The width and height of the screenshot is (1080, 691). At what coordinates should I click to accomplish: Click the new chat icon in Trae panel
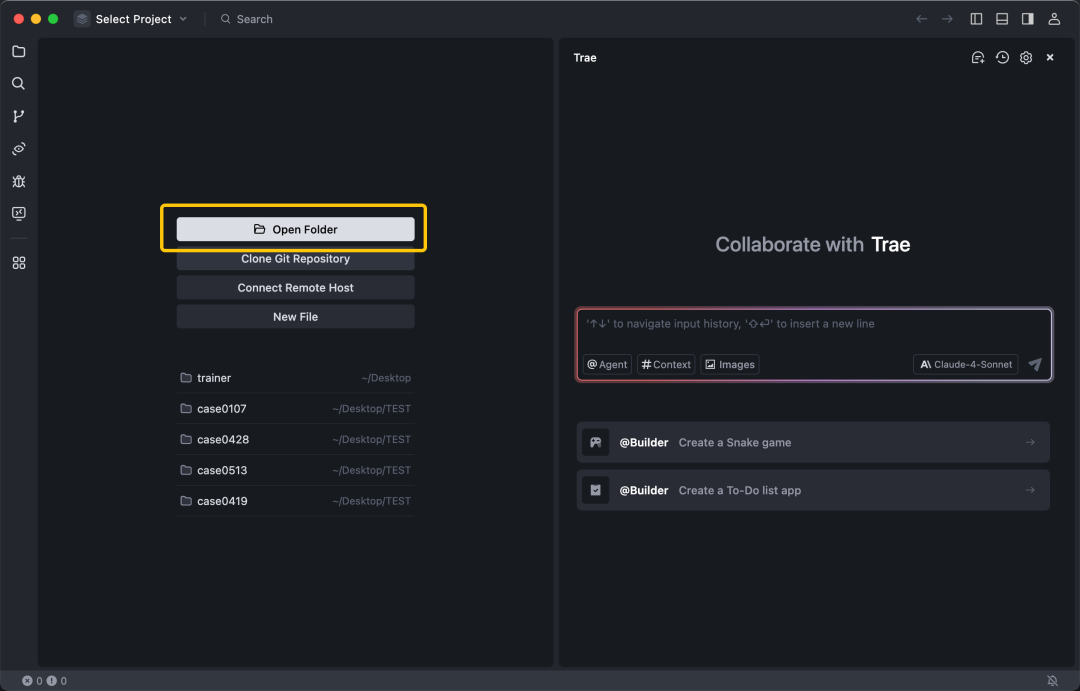978,58
